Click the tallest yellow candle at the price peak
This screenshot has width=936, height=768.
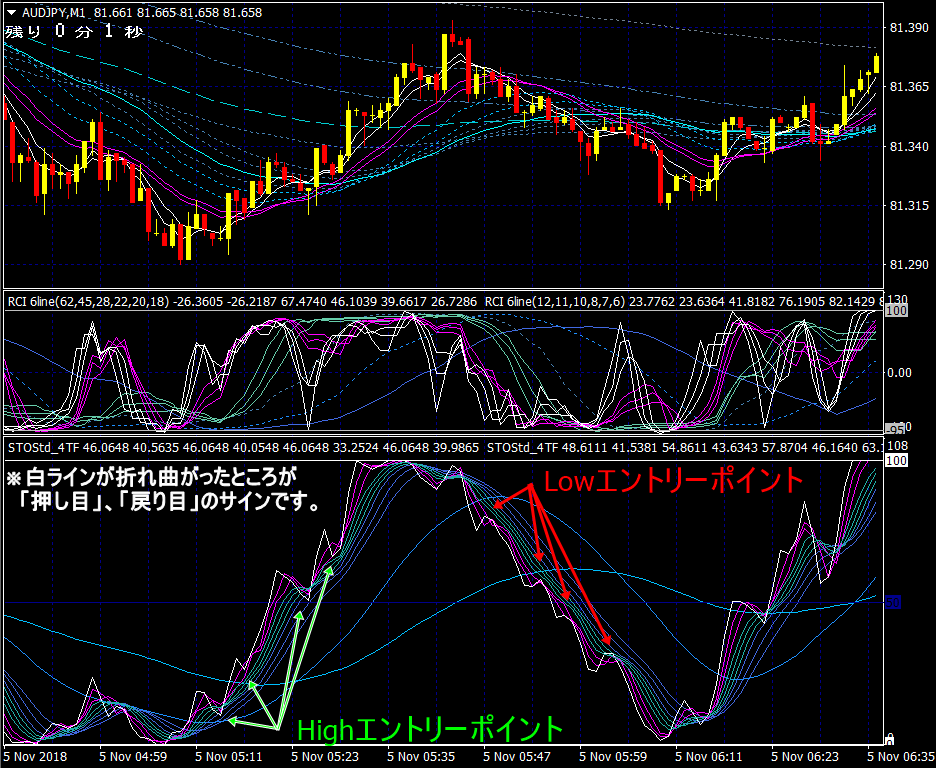[445, 63]
